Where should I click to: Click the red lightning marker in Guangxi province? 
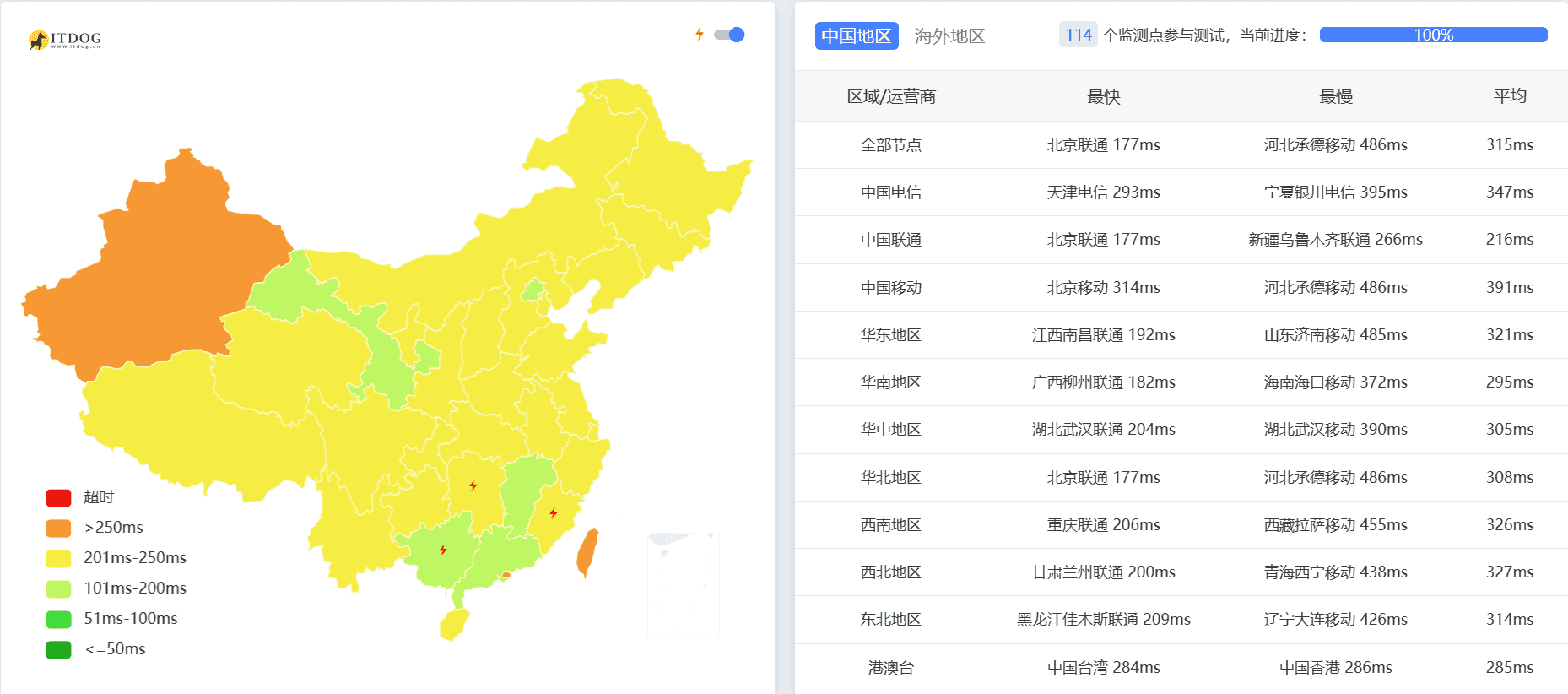point(443,550)
